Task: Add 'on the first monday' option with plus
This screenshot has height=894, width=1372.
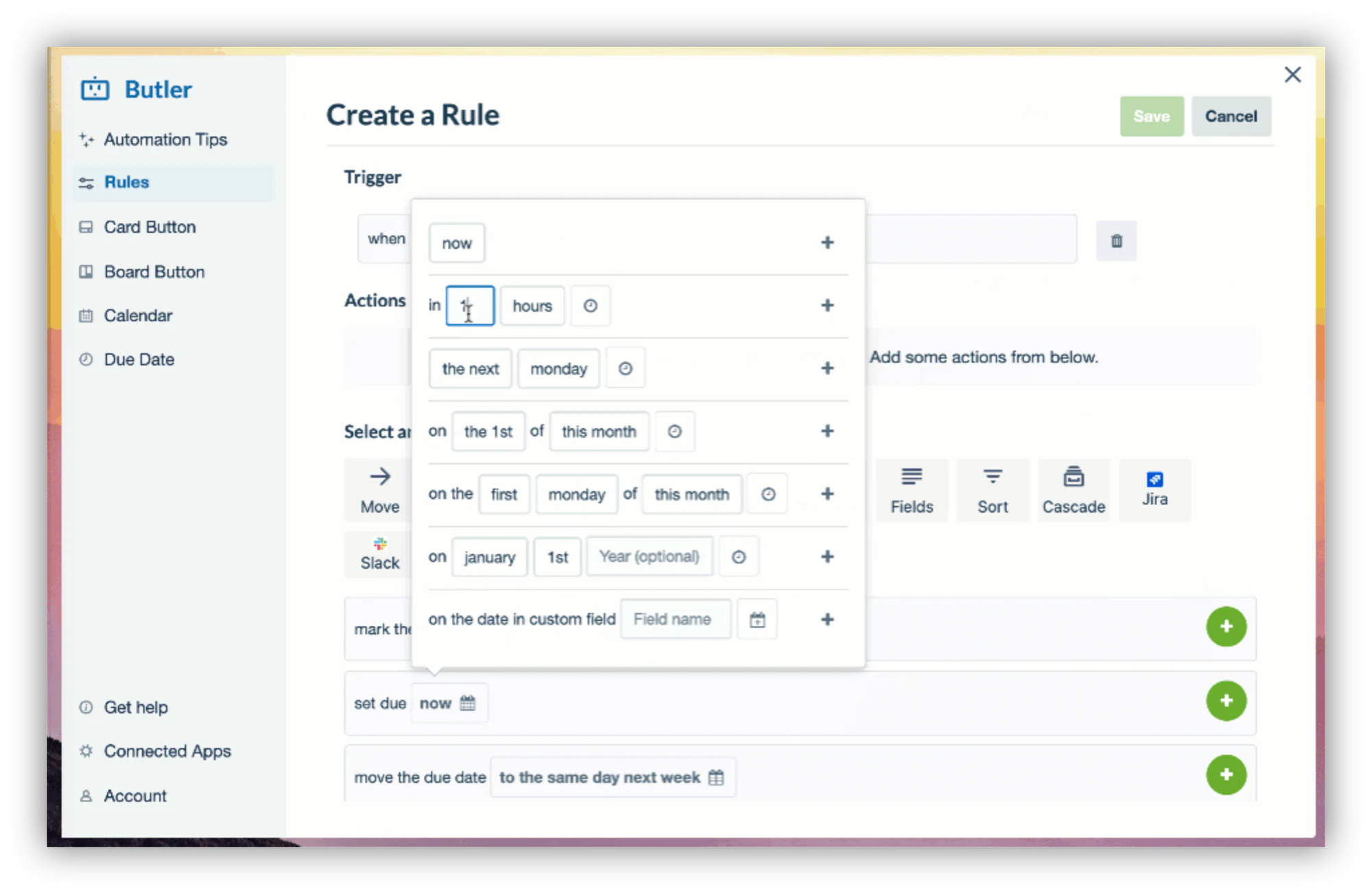Action: [x=827, y=494]
